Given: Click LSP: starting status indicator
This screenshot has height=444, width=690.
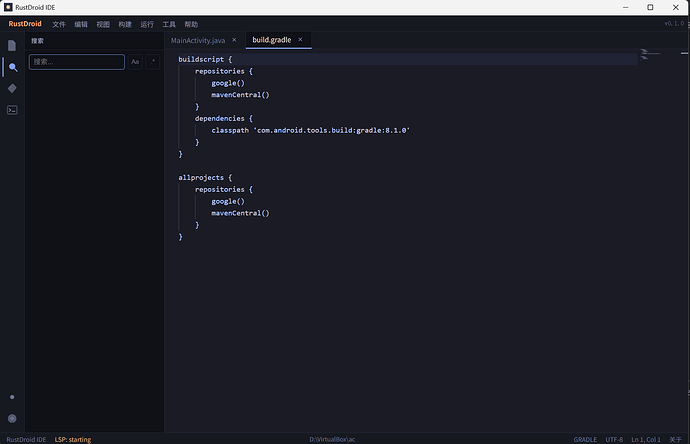Looking at the screenshot, I should (73, 439).
